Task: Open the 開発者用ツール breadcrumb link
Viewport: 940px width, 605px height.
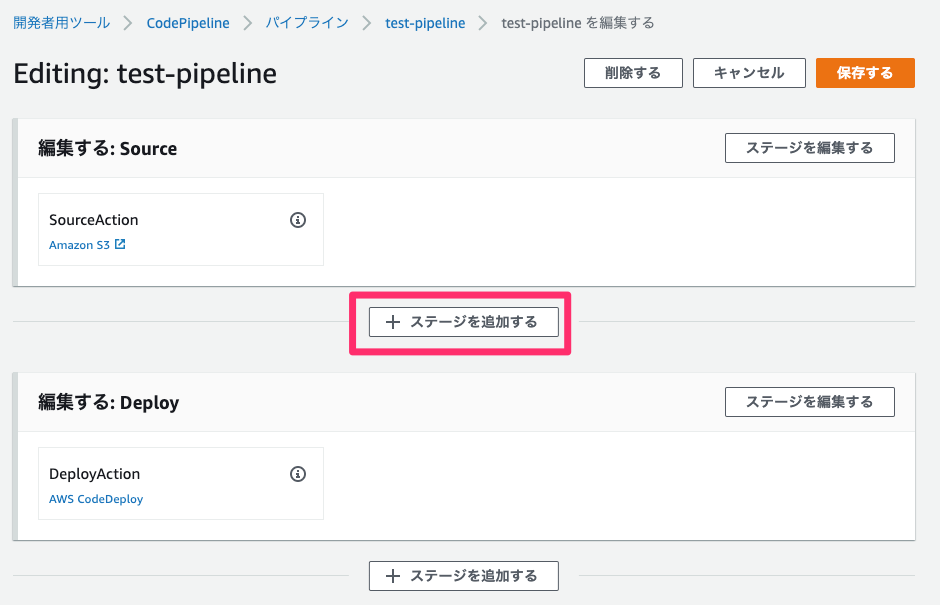Action: (61, 22)
